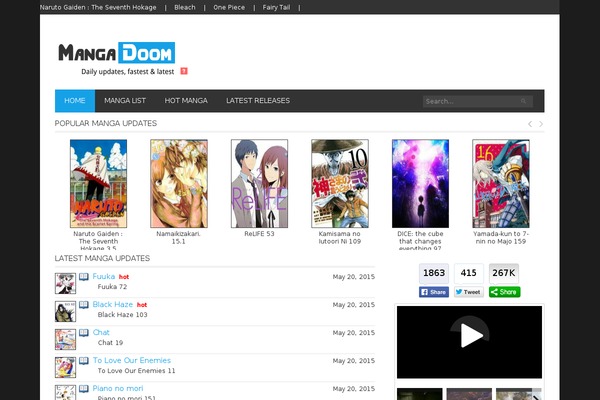Screen dimensions: 600x400
Task: Click the book icon next to Piano no mori
Action: (x=84, y=389)
